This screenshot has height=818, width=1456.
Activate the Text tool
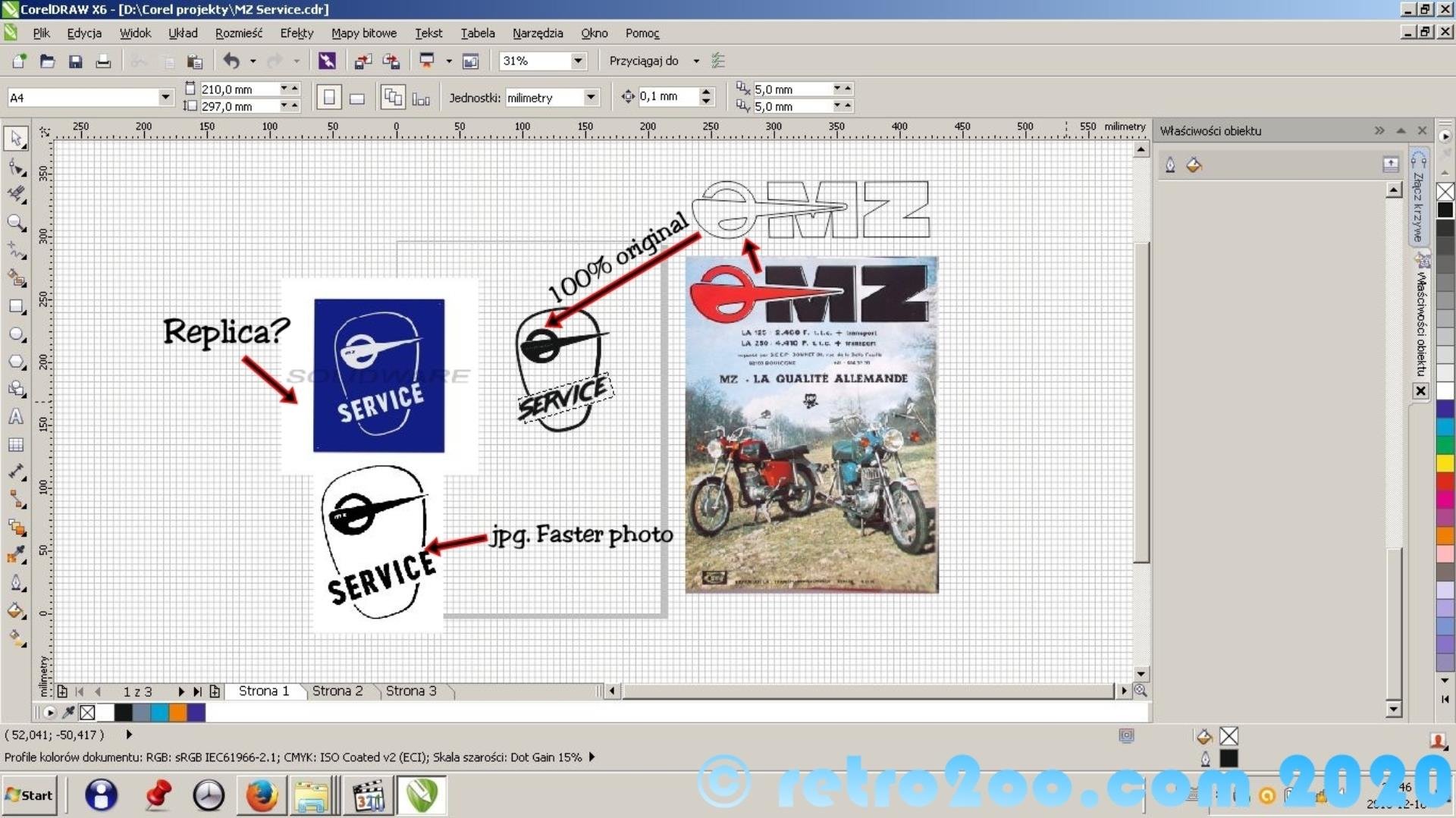[x=16, y=417]
